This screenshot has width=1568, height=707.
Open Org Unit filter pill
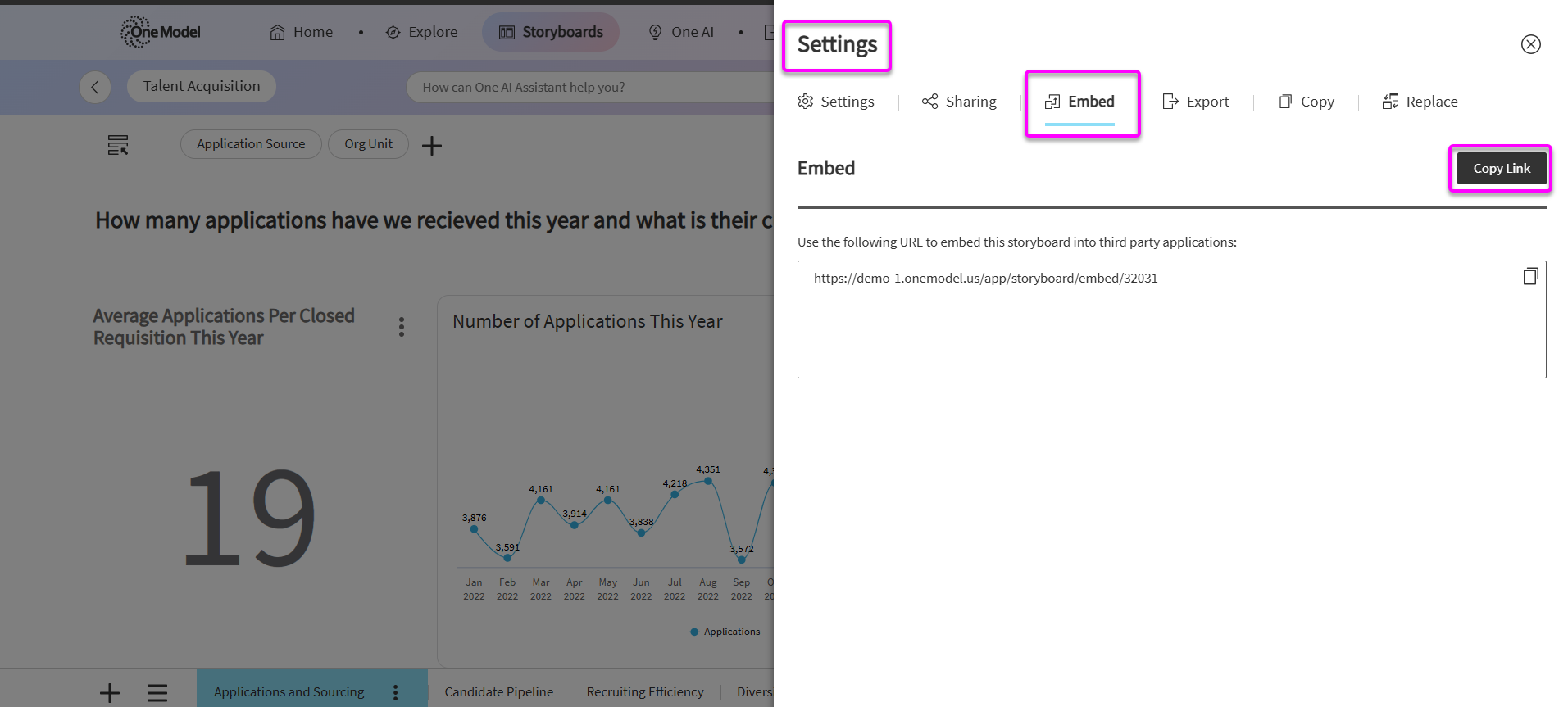pos(368,144)
